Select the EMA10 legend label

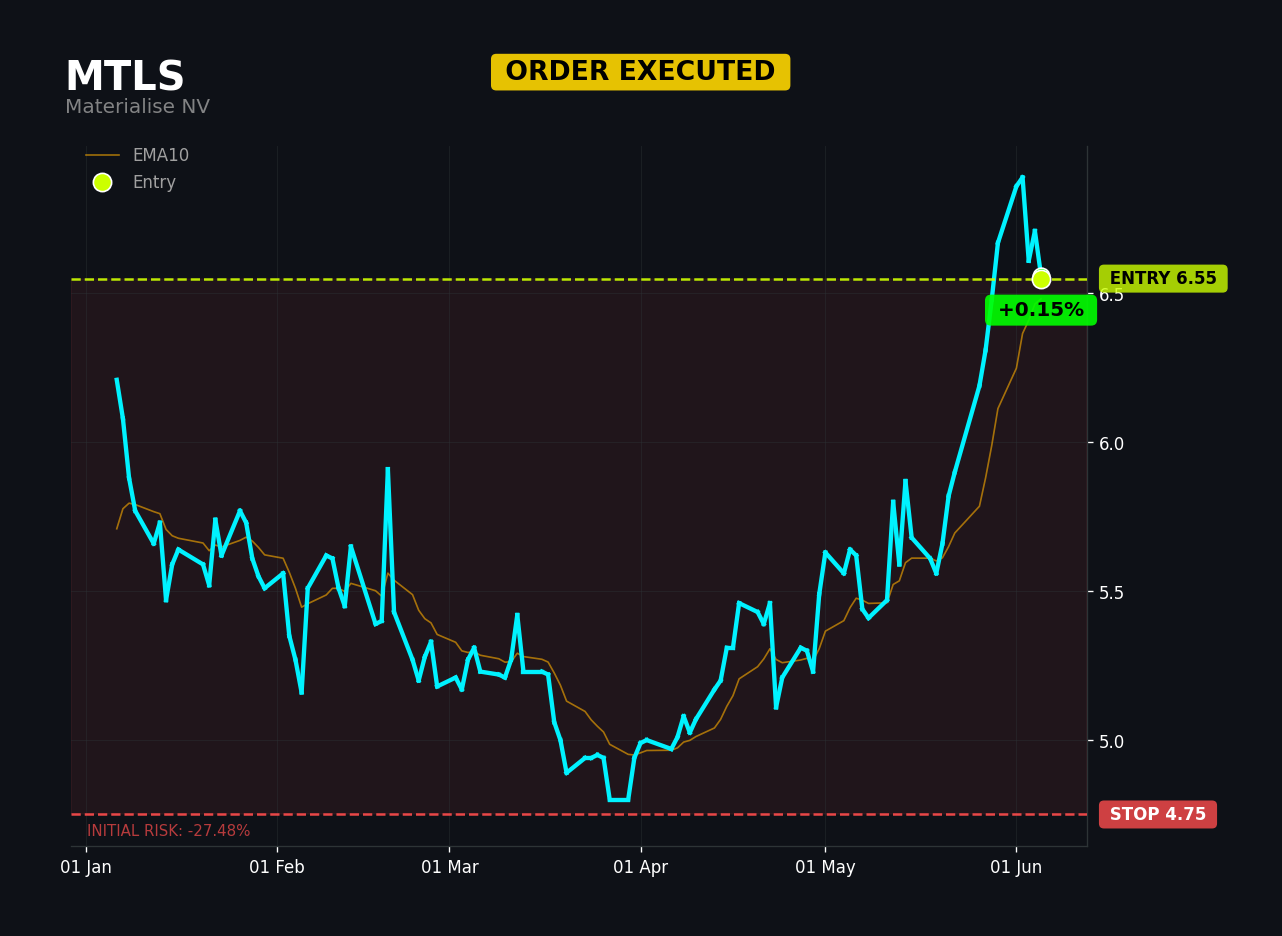(x=160, y=156)
